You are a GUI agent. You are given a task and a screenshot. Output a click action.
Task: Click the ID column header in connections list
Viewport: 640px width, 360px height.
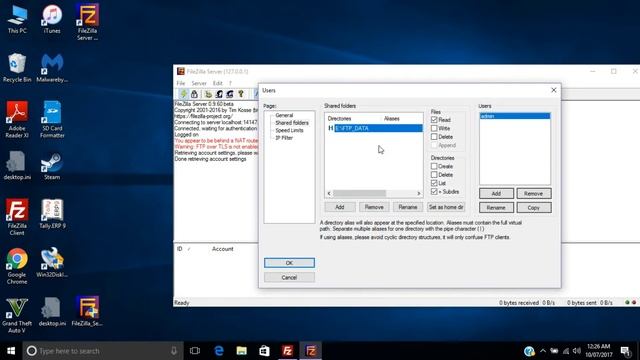tap(180, 249)
